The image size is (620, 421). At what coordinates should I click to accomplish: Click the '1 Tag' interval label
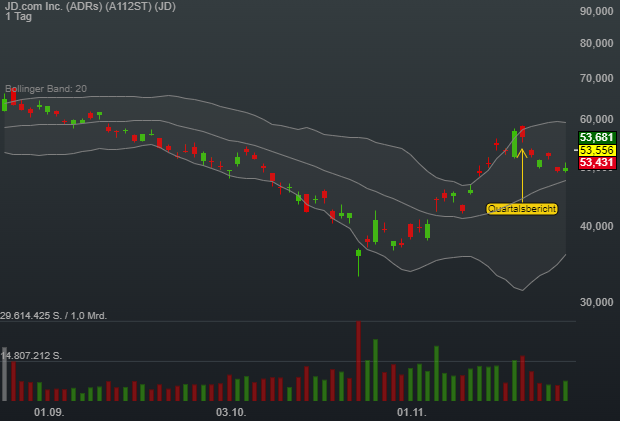(18, 17)
